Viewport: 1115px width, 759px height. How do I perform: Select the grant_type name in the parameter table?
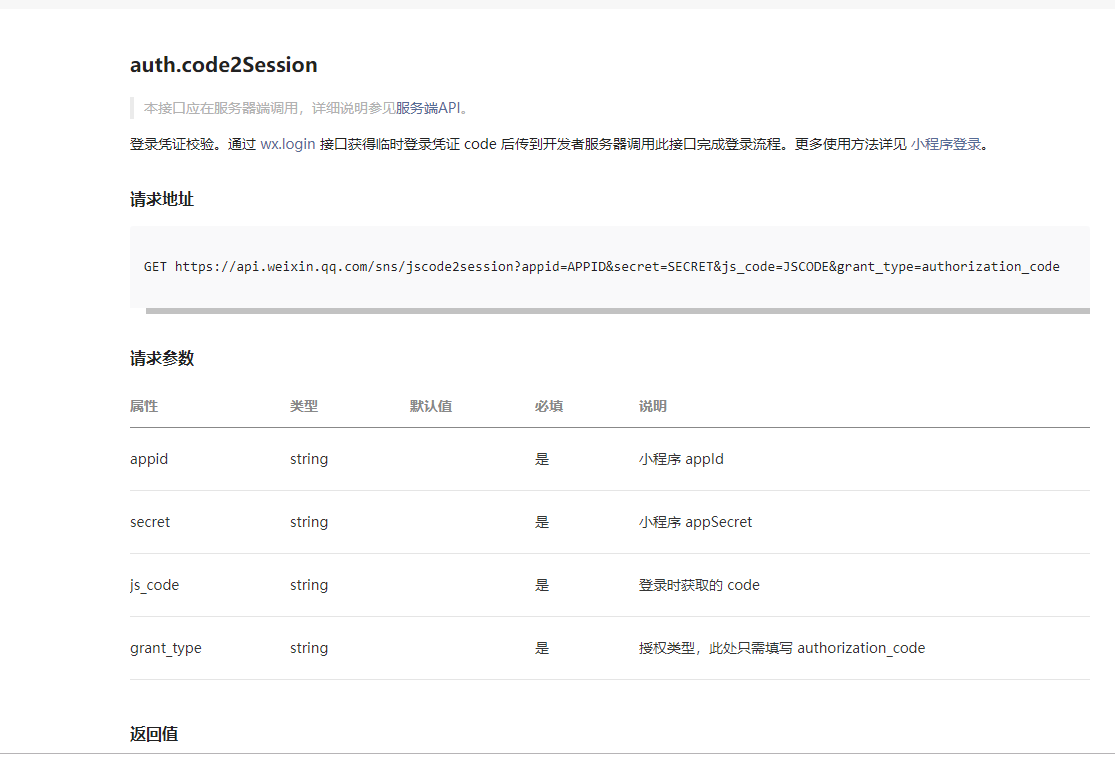(165, 648)
